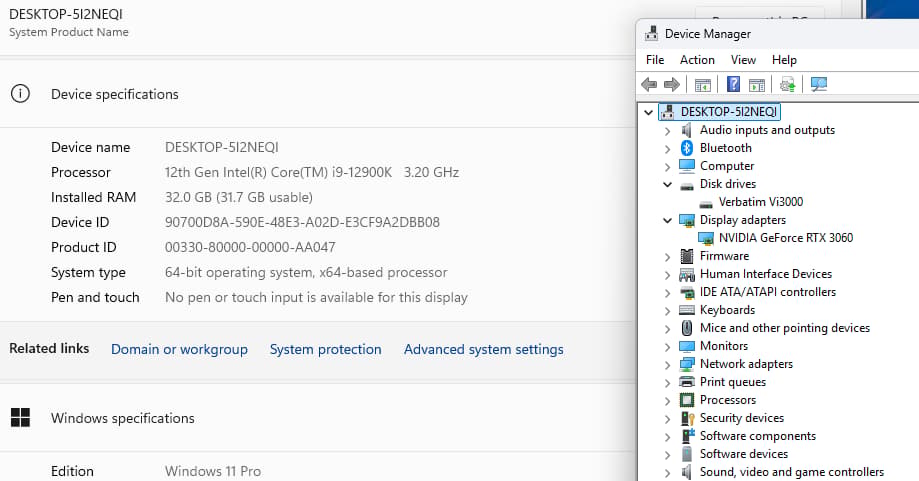The width and height of the screenshot is (919, 481).
Task: Select the Security devices tree label
Action: pos(741,418)
